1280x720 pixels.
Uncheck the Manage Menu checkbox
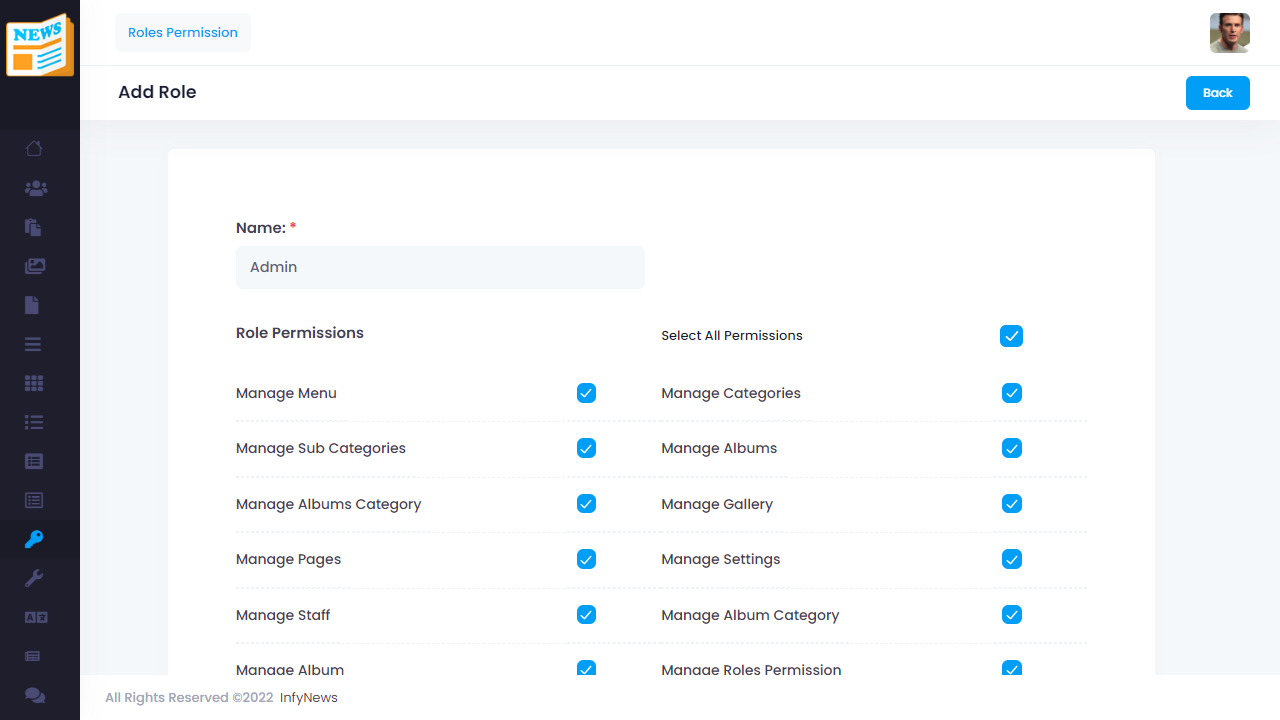[x=586, y=393]
